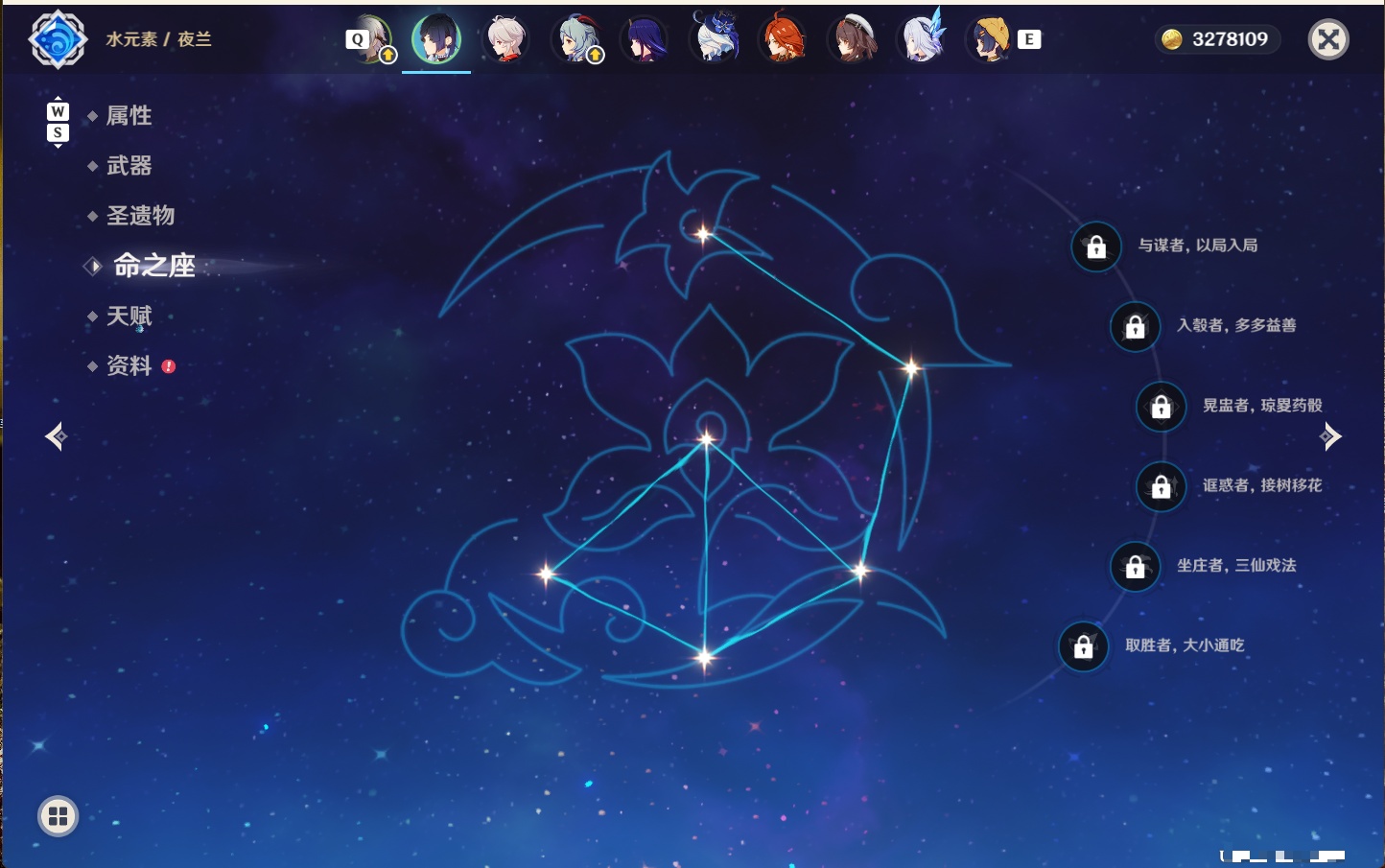
Task: Open the grid menu icon at bottom left
Action: 58,816
